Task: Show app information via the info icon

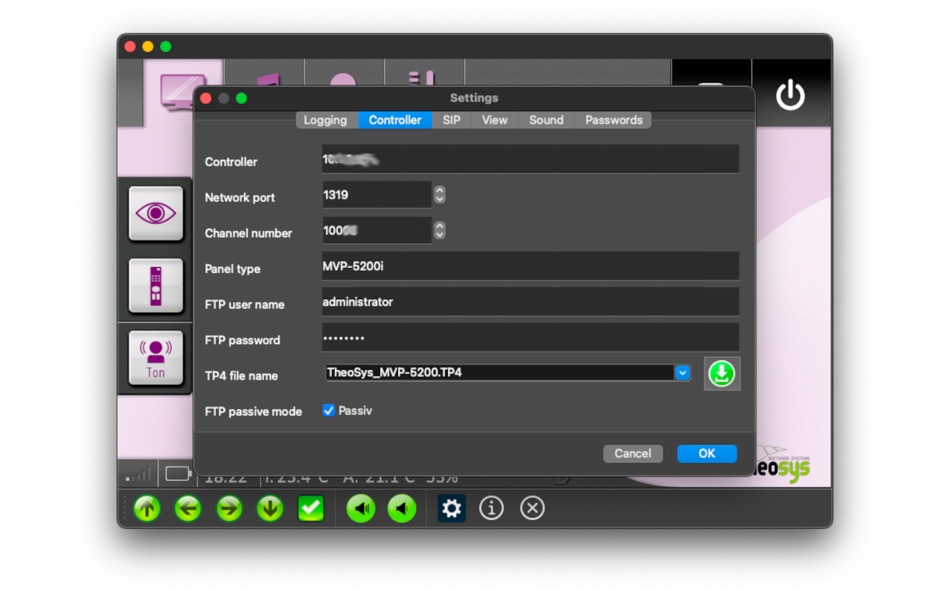Action: coord(491,508)
